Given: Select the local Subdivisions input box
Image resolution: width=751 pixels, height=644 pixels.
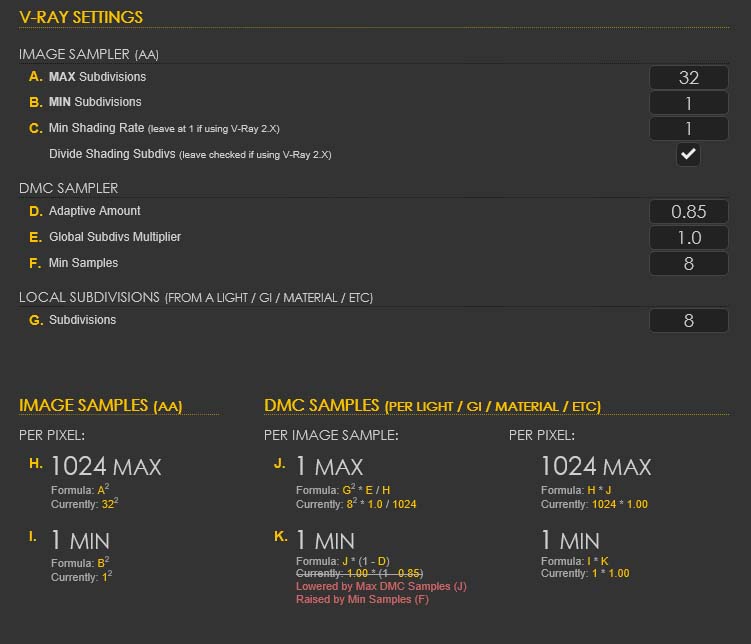Looking at the screenshot, I should pyautogui.click(x=688, y=321).
